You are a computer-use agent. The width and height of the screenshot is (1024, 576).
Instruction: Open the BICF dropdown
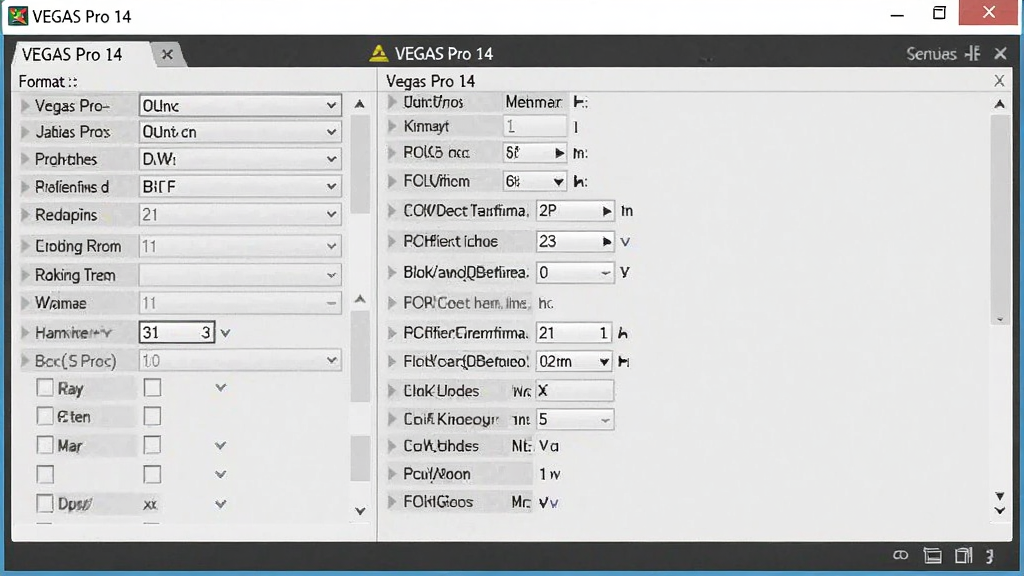240,187
